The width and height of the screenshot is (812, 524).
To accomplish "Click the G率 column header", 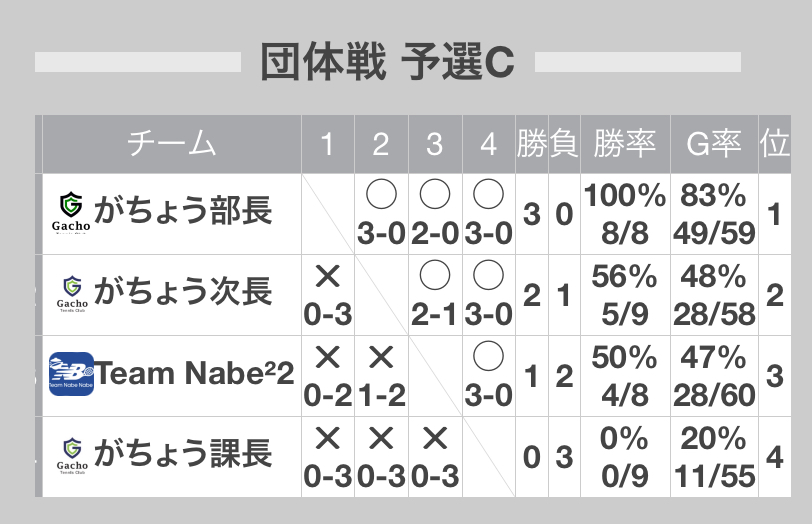I will coord(714,144).
